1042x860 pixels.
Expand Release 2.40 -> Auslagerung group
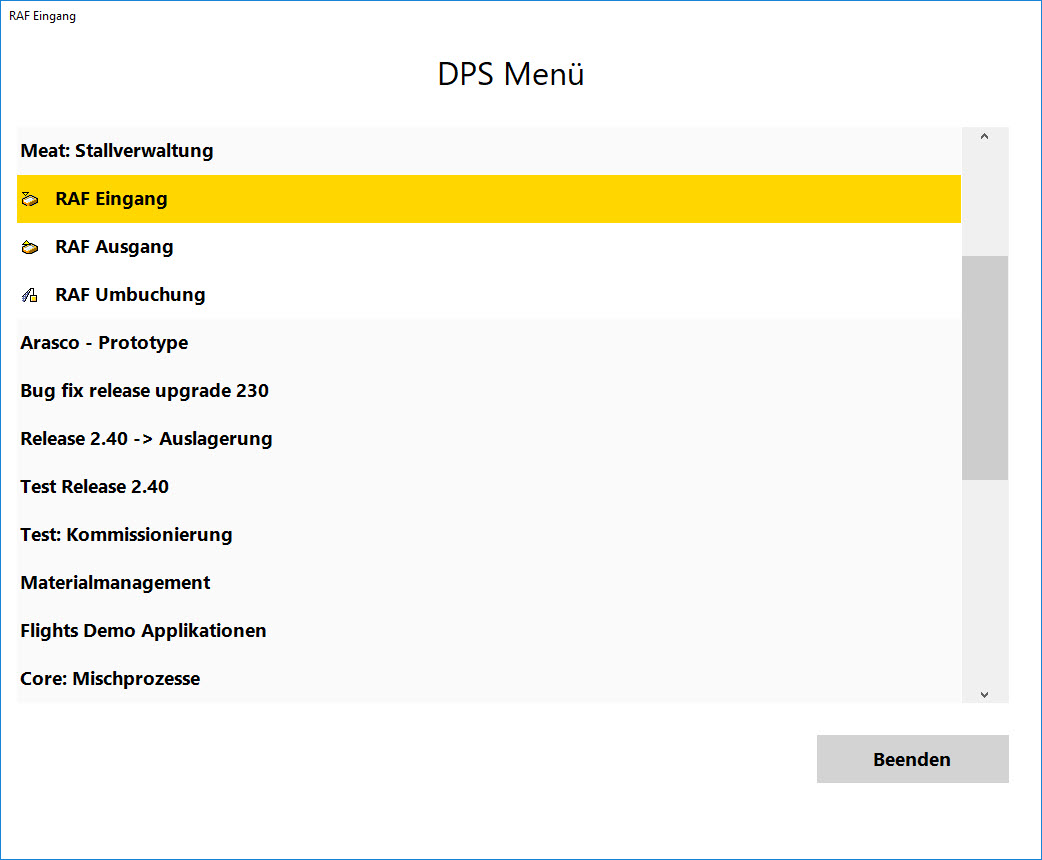tap(146, 439)
